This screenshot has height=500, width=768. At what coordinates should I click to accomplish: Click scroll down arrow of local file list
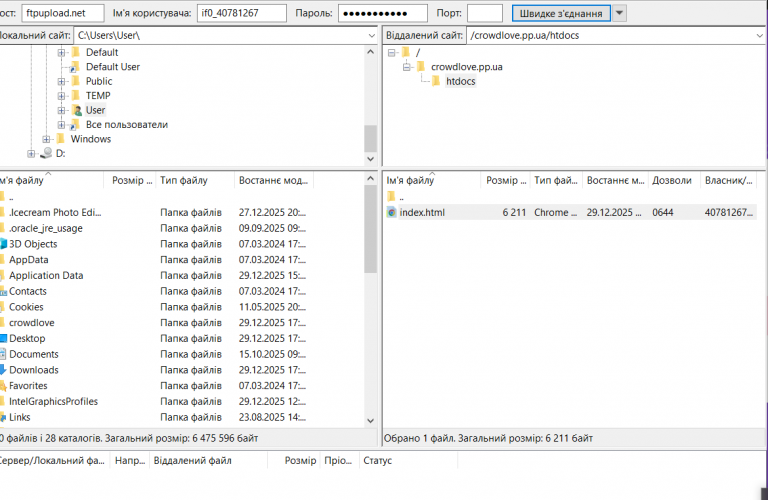tap(371, 421)
